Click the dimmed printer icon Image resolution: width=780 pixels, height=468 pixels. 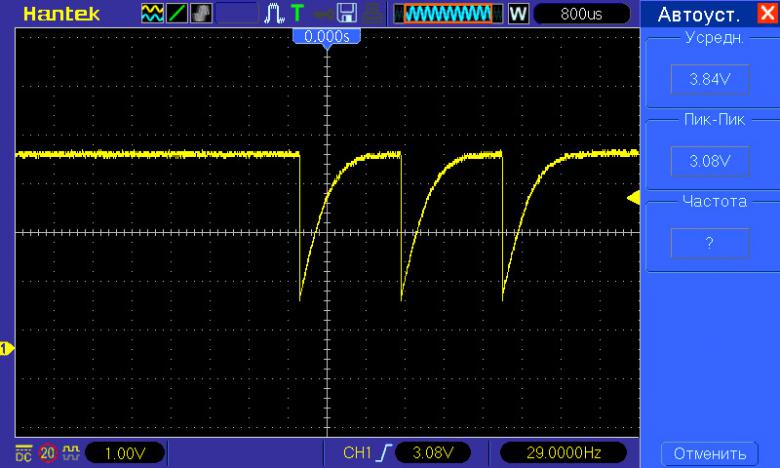tap(373, 13)
